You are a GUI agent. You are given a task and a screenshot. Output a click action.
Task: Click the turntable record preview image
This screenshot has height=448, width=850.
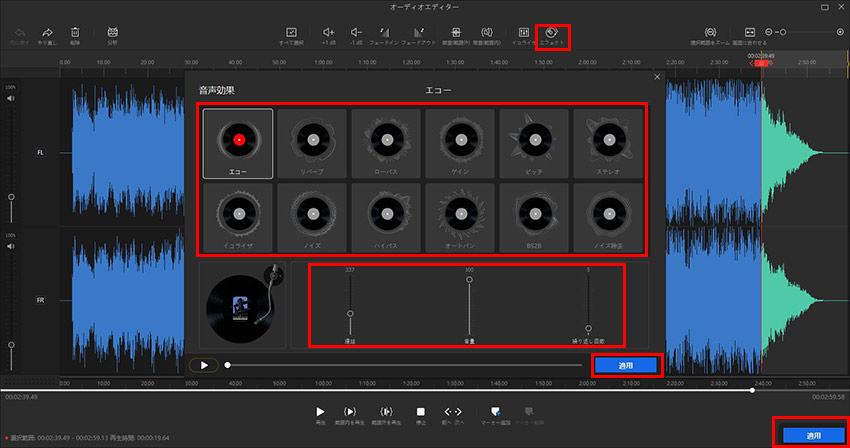point(242,305)
